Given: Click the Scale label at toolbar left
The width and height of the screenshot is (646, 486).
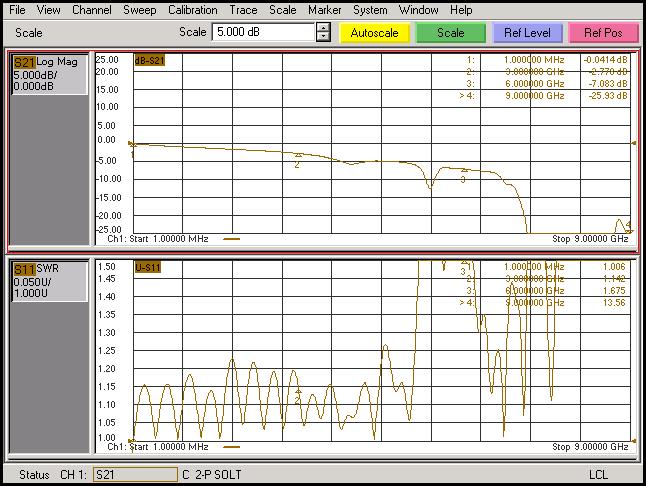Looking at the screenshot, I should pos(28,33).
